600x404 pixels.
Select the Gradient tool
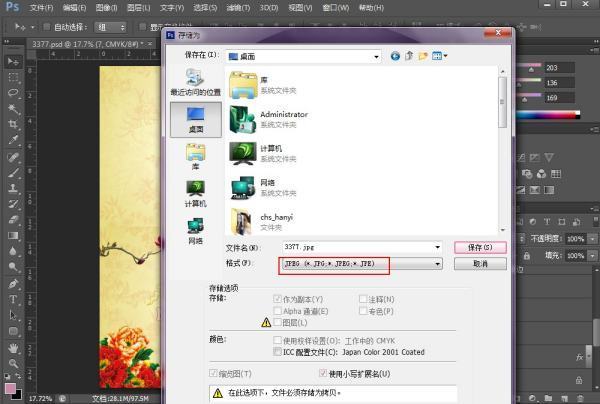coord(13,235)
